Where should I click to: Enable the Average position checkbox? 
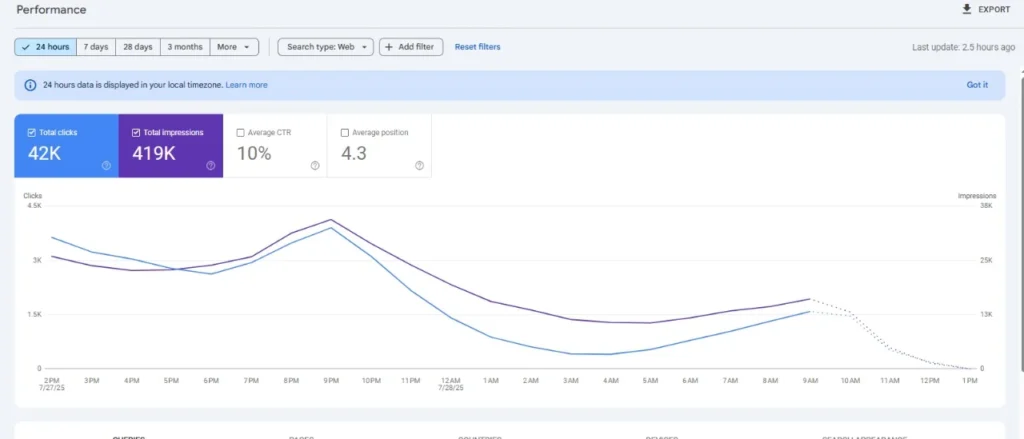pos(345,132)
